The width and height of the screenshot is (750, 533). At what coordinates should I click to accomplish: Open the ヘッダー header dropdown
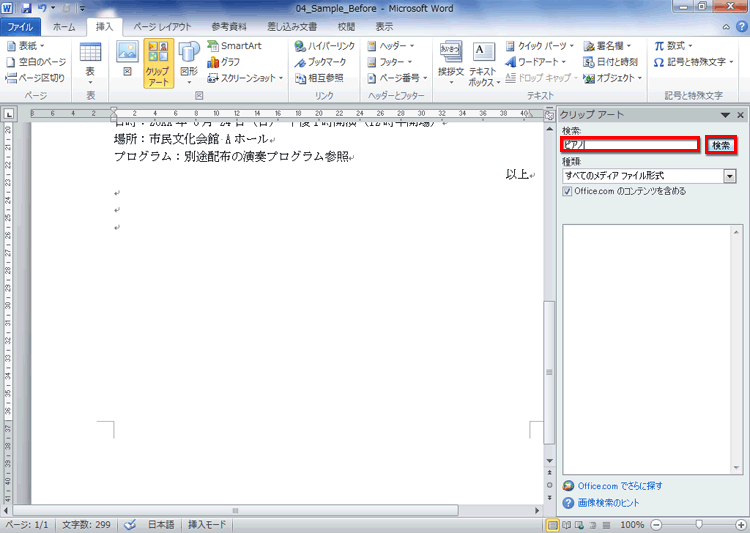391,46
